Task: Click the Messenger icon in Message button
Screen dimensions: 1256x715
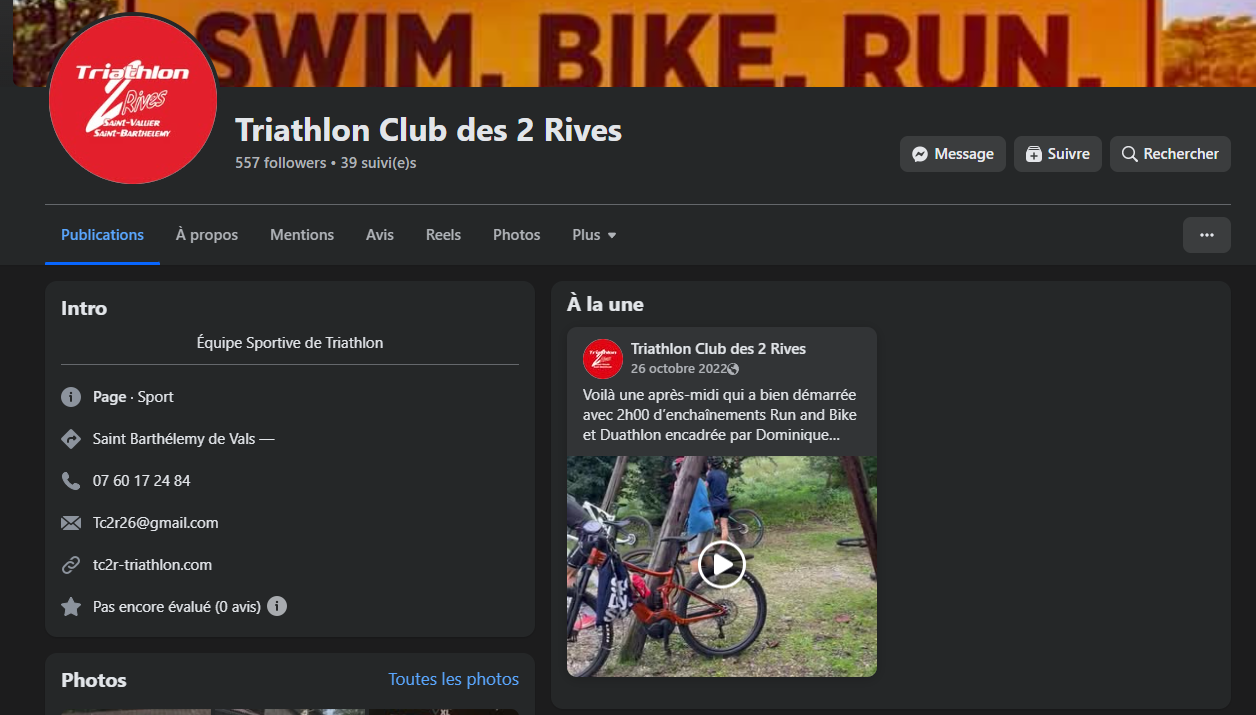Action: (920, 154)
